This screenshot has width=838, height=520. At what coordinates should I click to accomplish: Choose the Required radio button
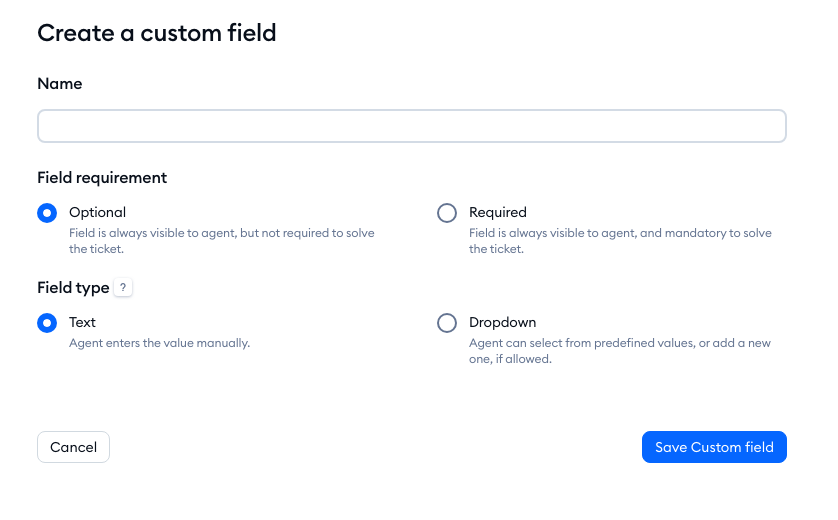447,213
